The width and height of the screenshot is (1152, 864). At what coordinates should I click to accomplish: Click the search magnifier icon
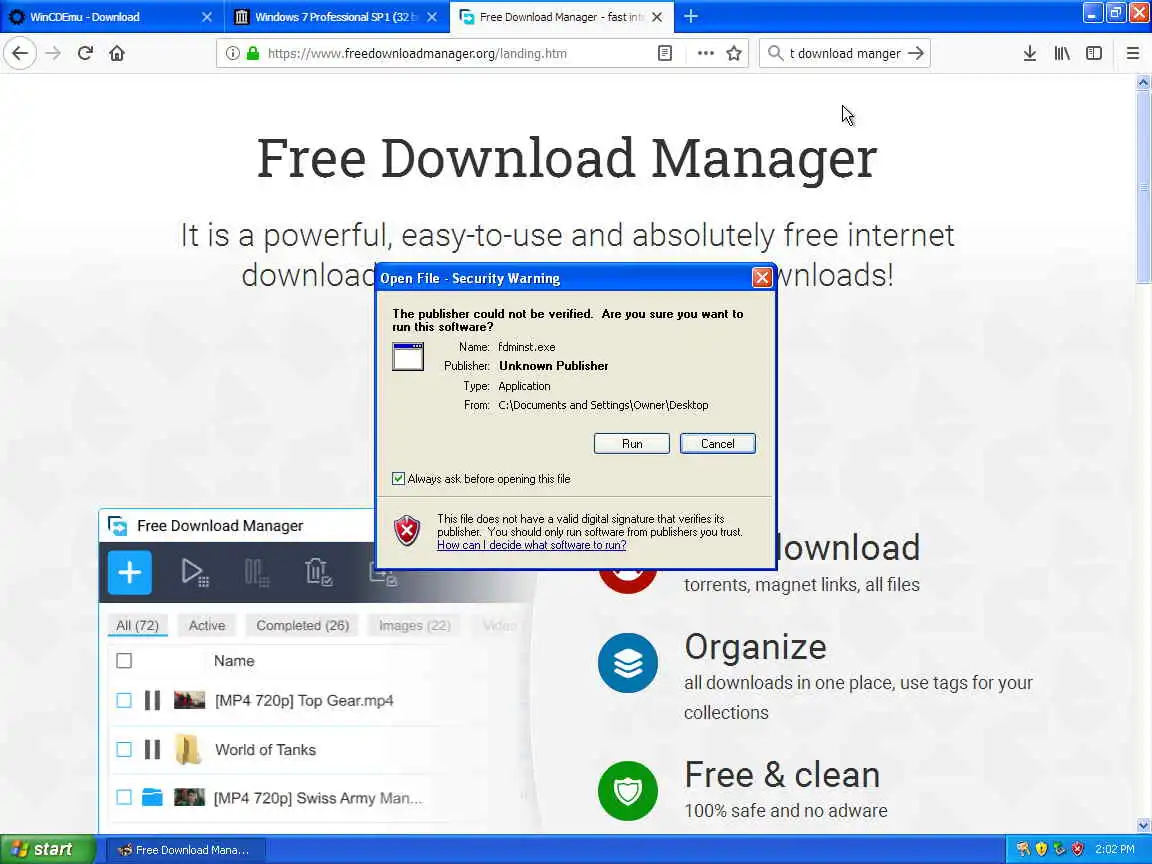[x=775, y=53]
